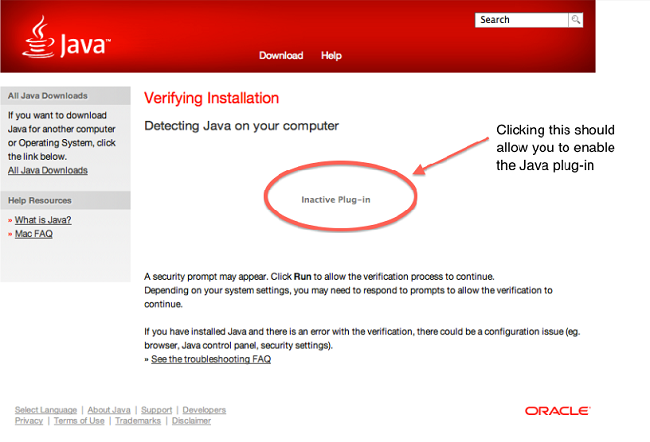Open the All Java Downloads link

[x=48, y=170]
